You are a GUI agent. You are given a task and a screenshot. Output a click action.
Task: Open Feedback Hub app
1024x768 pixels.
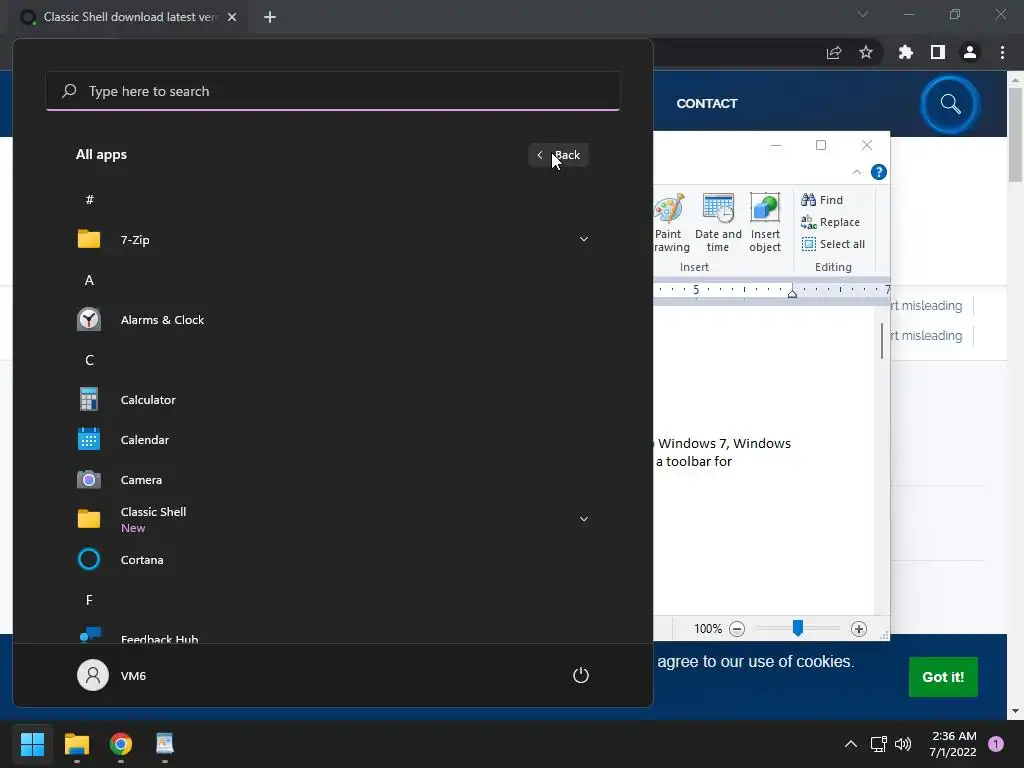333,635
